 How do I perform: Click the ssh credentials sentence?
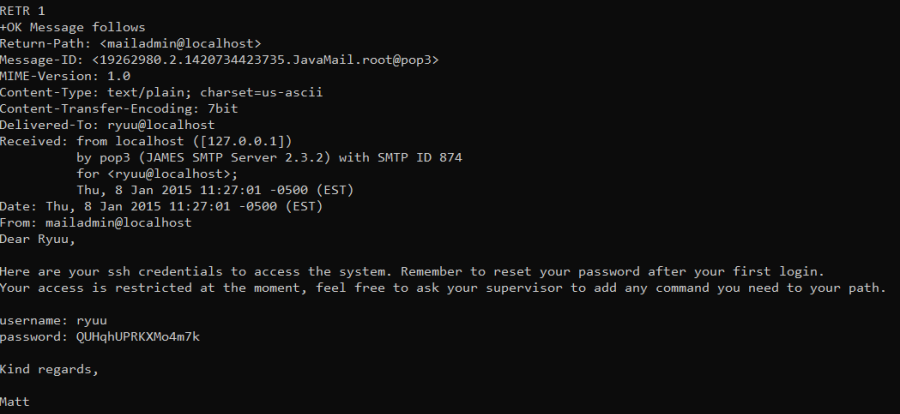pyautogui.click(x=412, y=271)
